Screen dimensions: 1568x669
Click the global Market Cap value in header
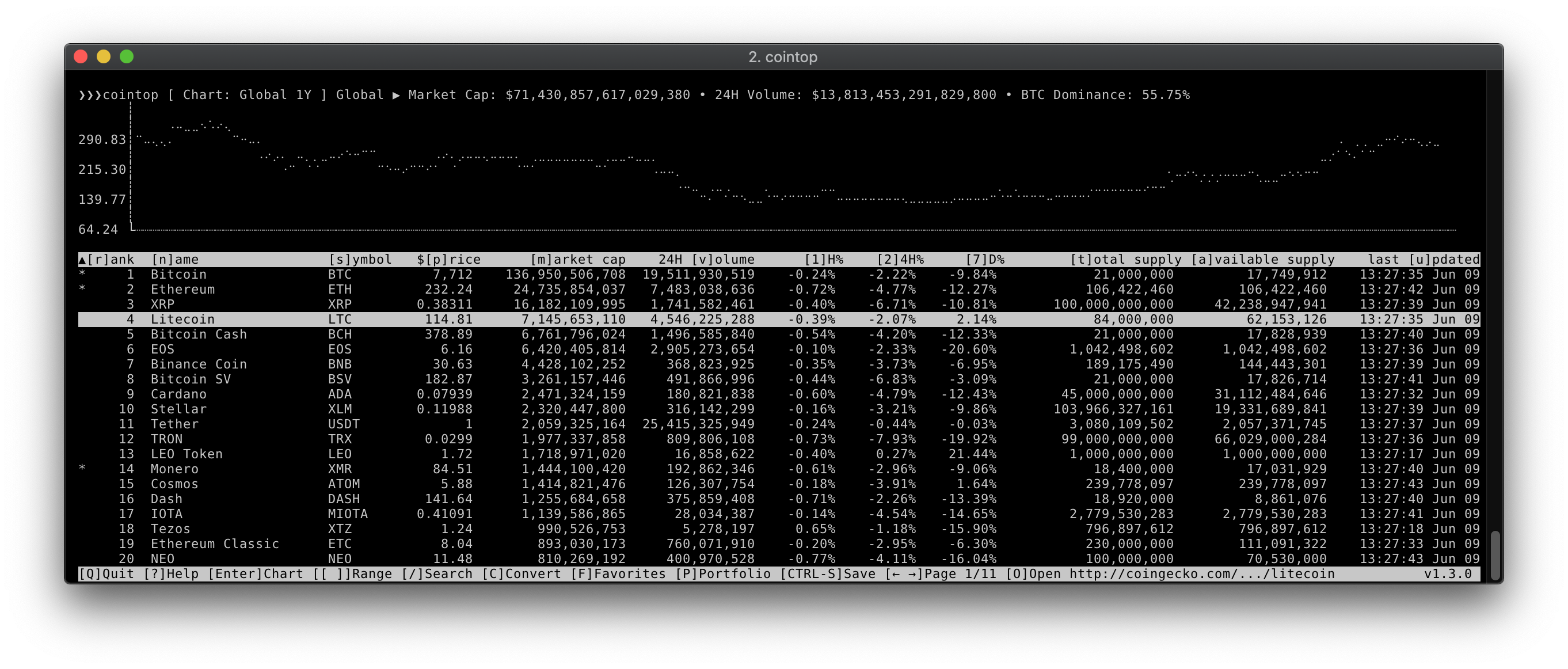click(597, 95)
